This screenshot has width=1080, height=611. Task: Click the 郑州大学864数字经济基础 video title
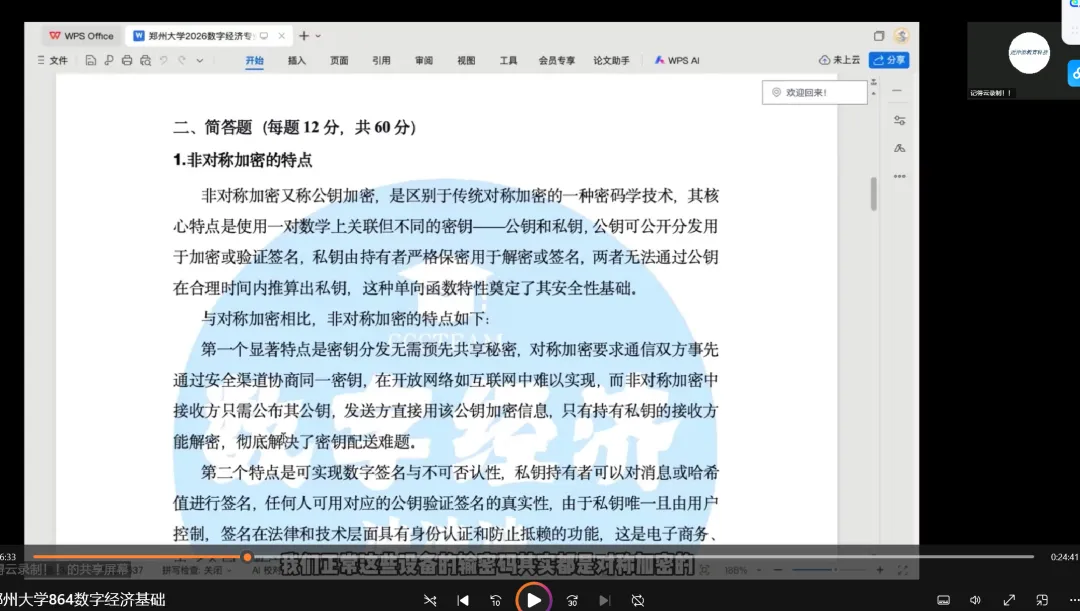83,600
